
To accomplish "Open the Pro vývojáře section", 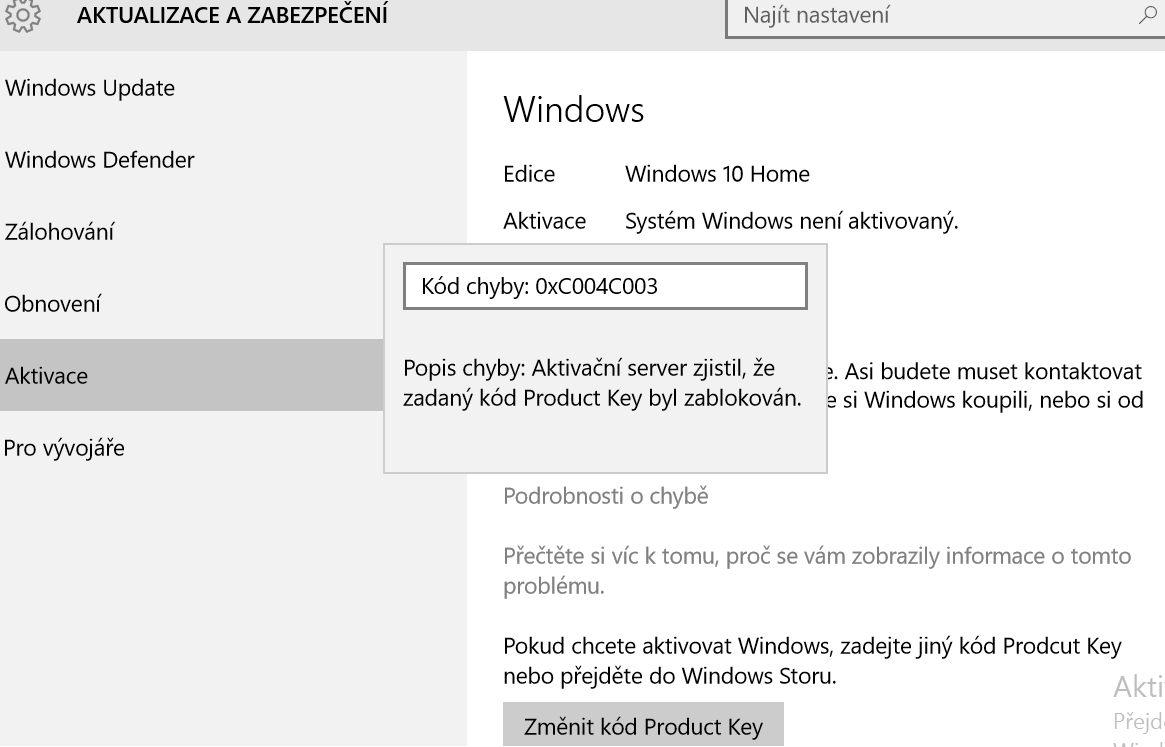I will point(65,448).
